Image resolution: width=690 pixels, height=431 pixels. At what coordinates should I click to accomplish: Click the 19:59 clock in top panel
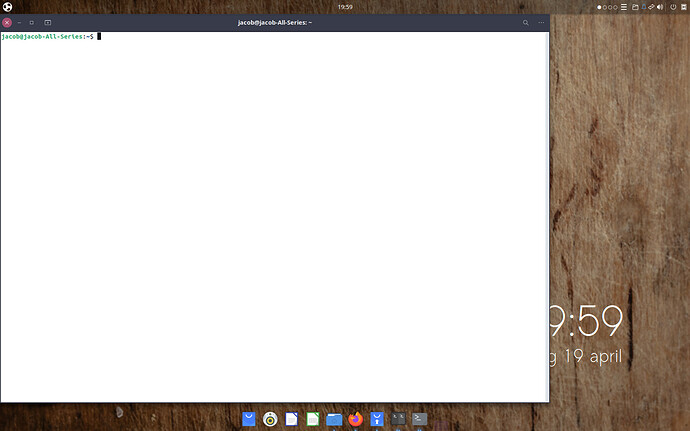point(345,7)
